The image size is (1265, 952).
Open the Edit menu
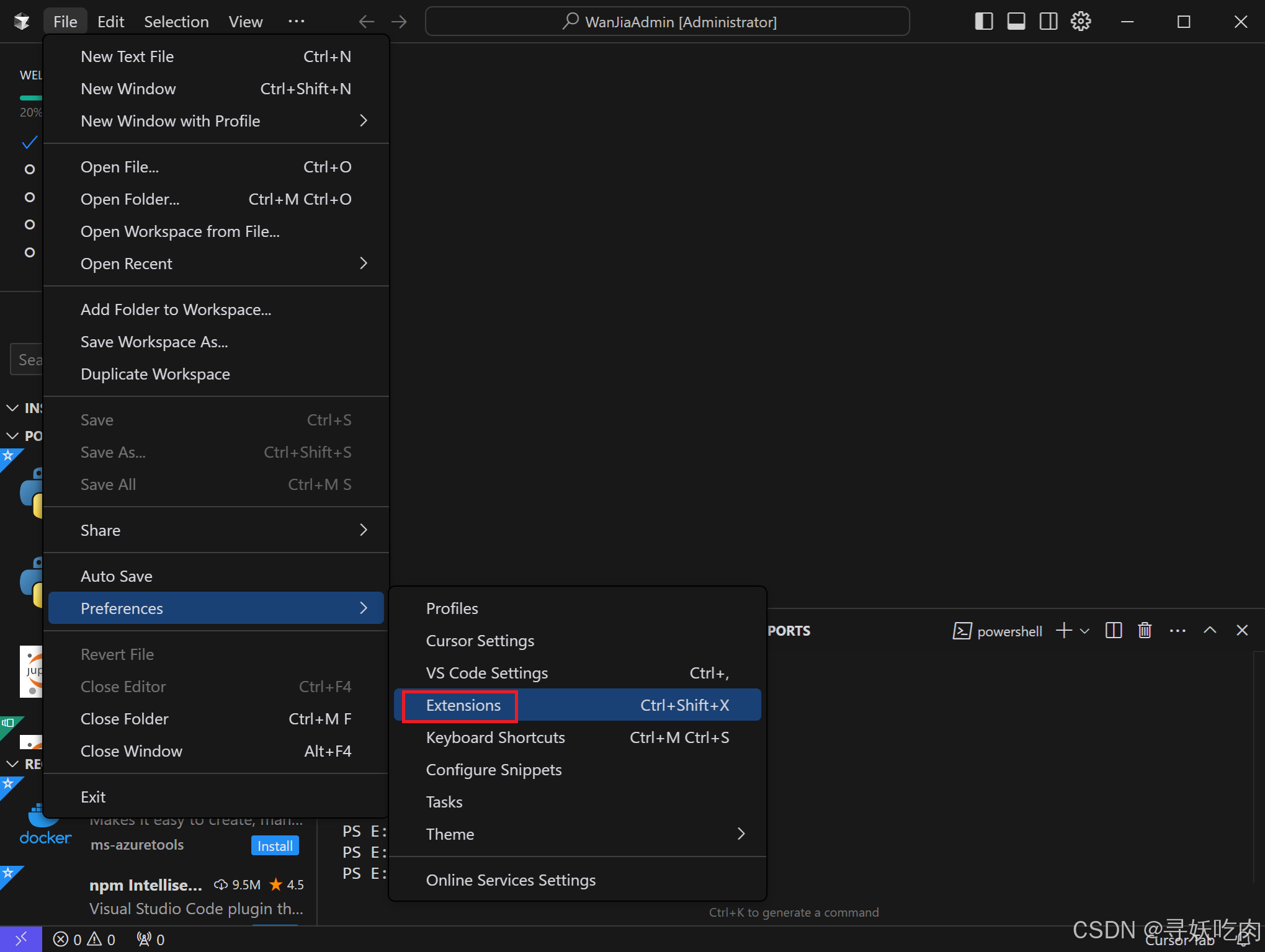point(110,22)
